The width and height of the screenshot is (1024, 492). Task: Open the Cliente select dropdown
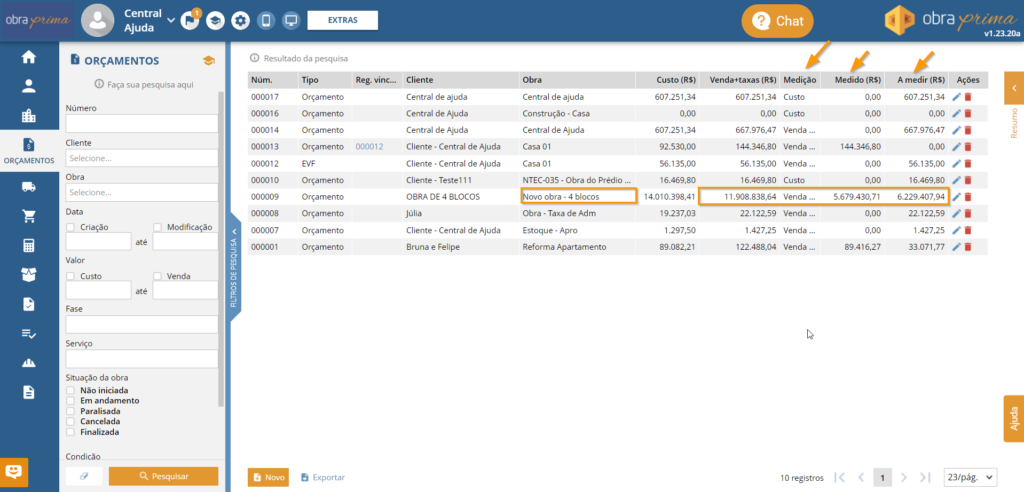142,158
